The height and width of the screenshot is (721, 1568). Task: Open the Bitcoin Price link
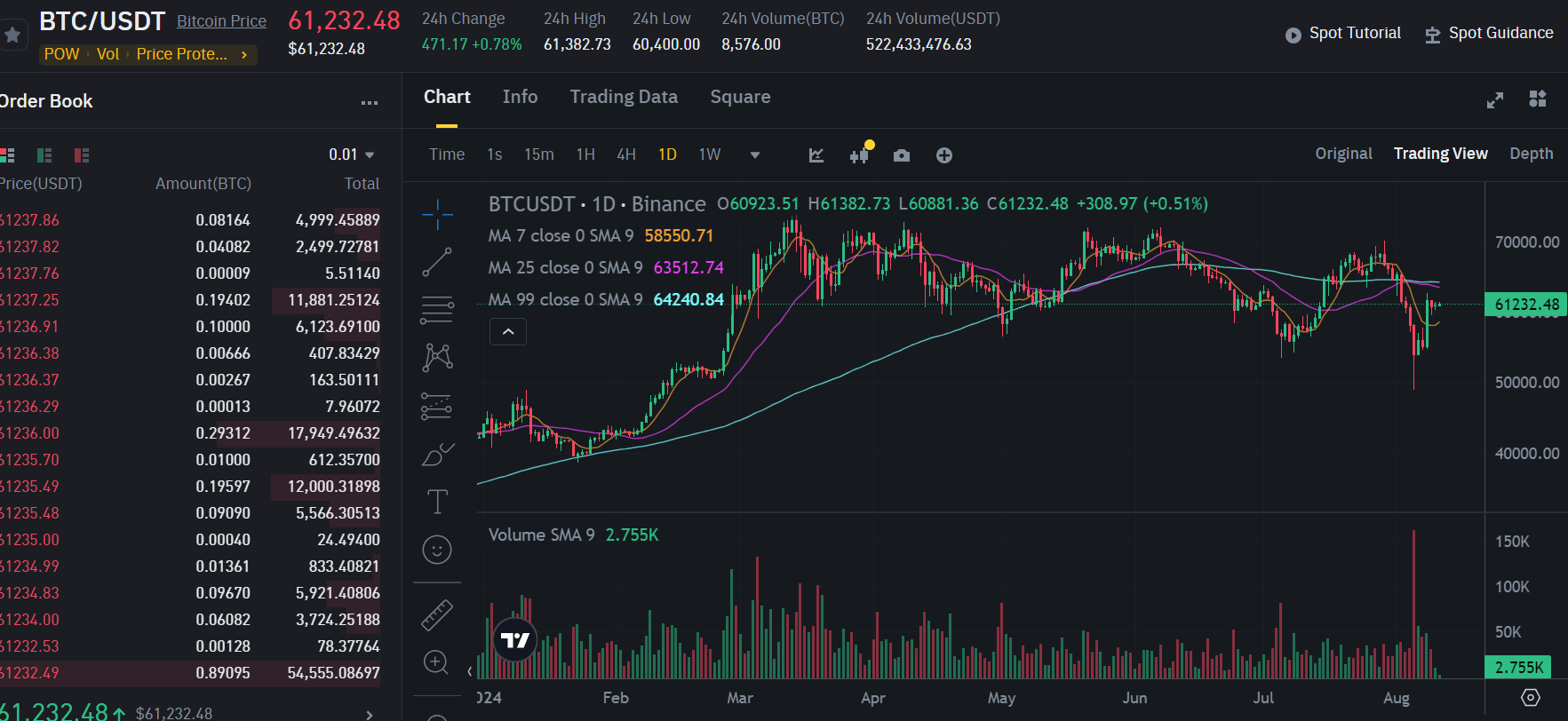point(221,21)
